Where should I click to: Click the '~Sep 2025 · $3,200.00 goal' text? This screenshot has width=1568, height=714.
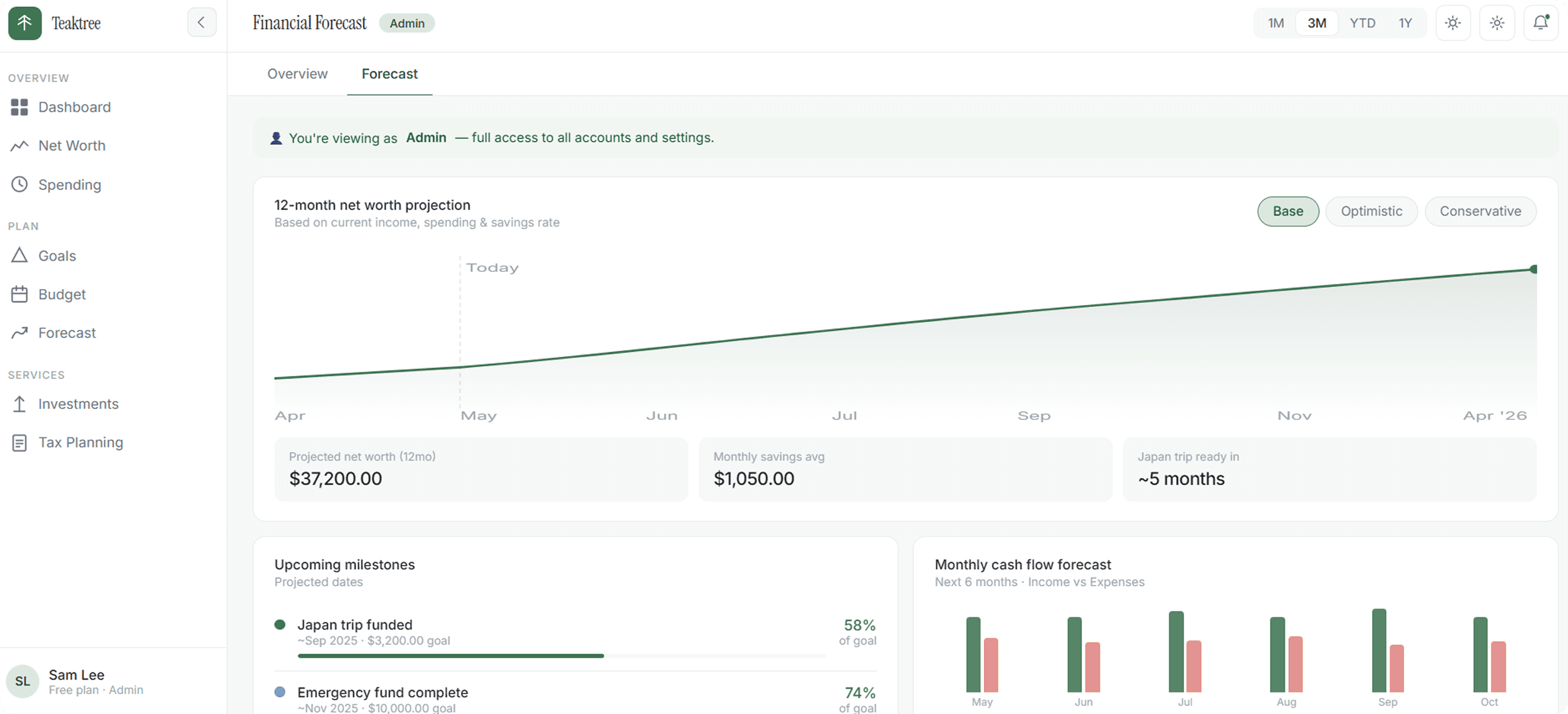click(x=373, y=641)
